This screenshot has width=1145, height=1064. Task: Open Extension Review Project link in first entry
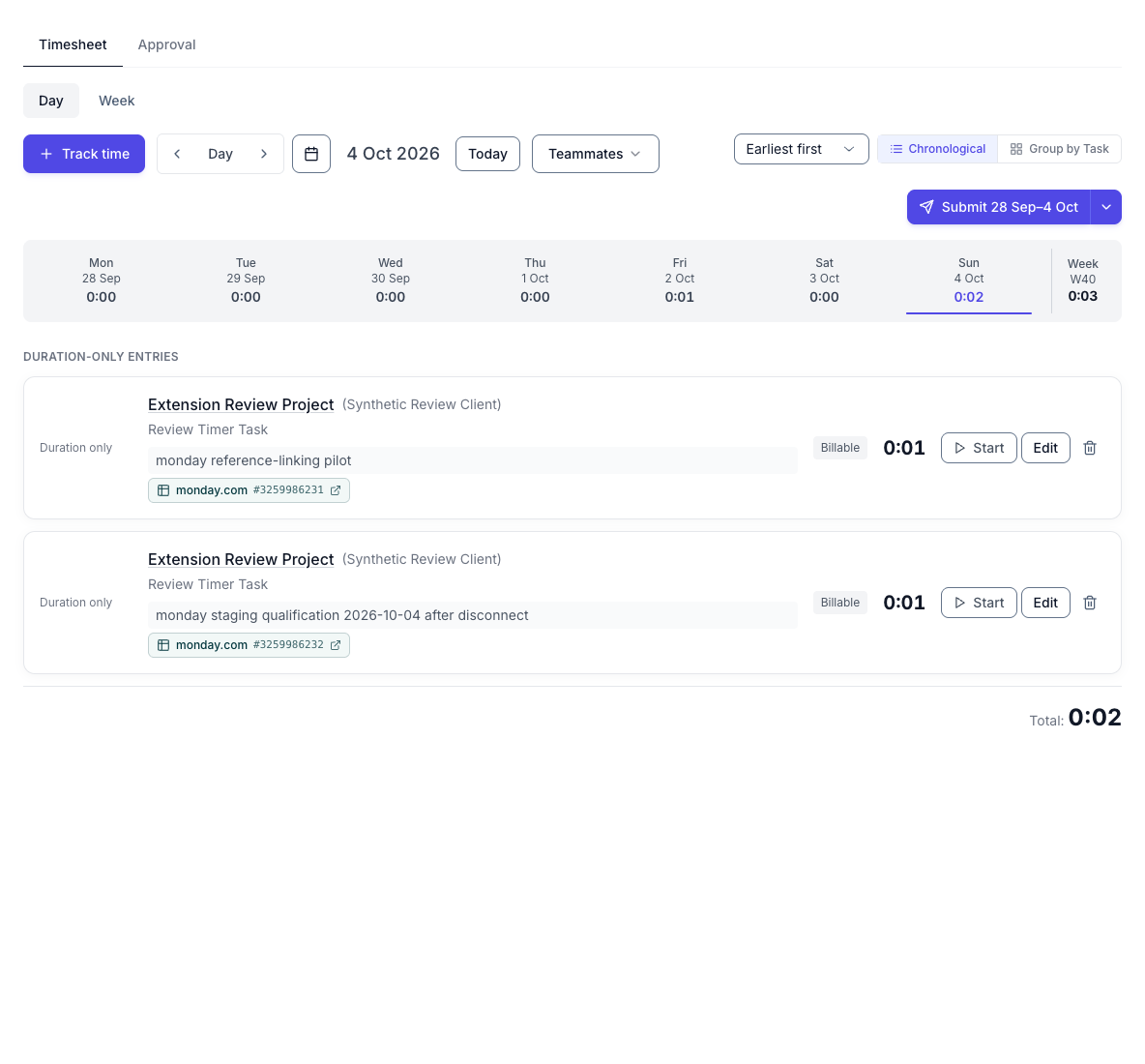point(241,404)
